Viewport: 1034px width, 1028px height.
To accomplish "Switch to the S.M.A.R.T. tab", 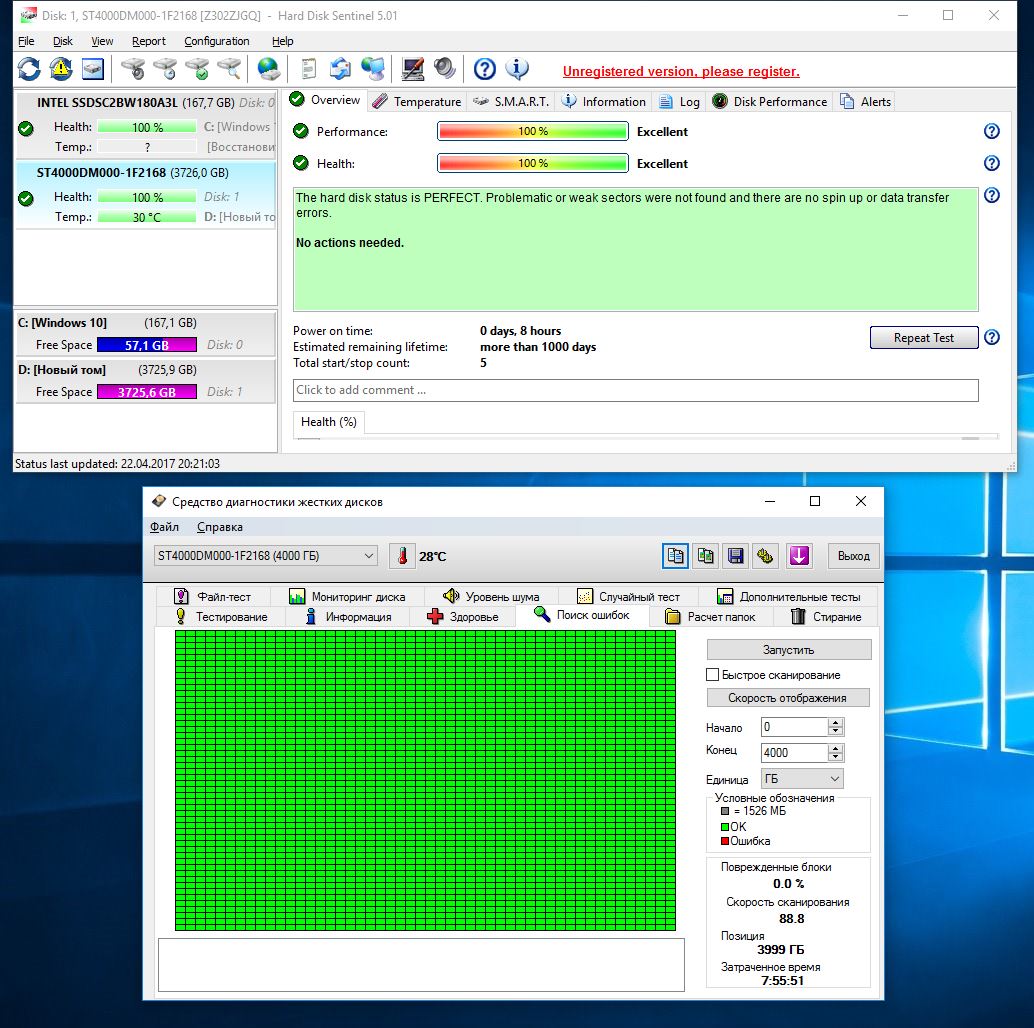I will tap(512, 101).
